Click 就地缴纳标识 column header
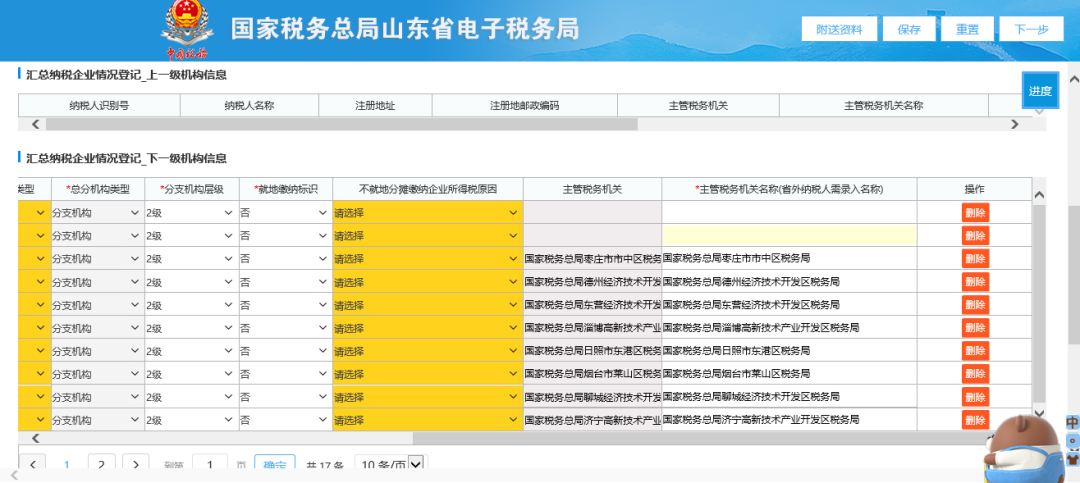The image size is (1080, 483). click(286, 189)
